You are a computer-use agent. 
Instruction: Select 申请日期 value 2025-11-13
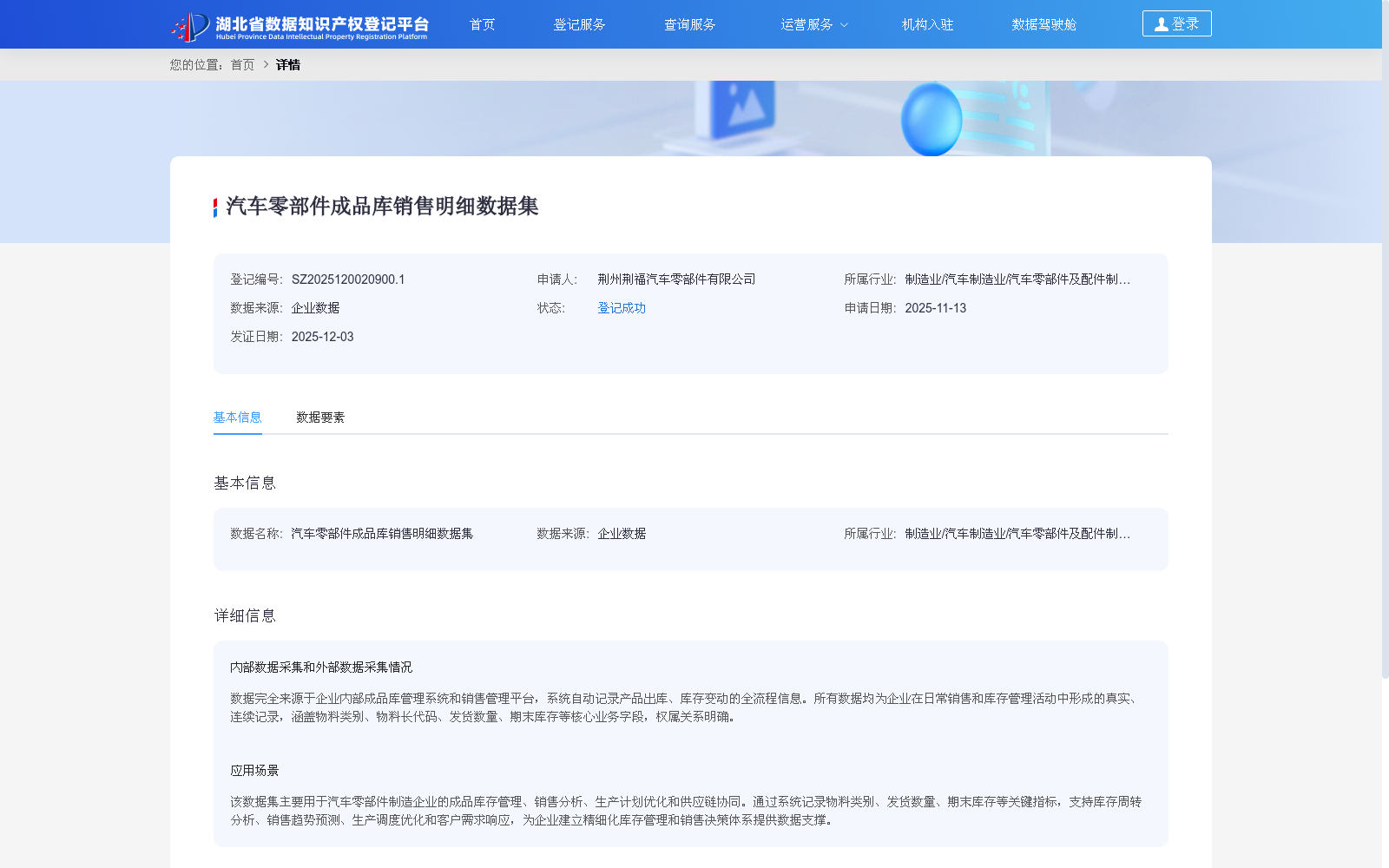pyautogui.click(x=935, y=308)
